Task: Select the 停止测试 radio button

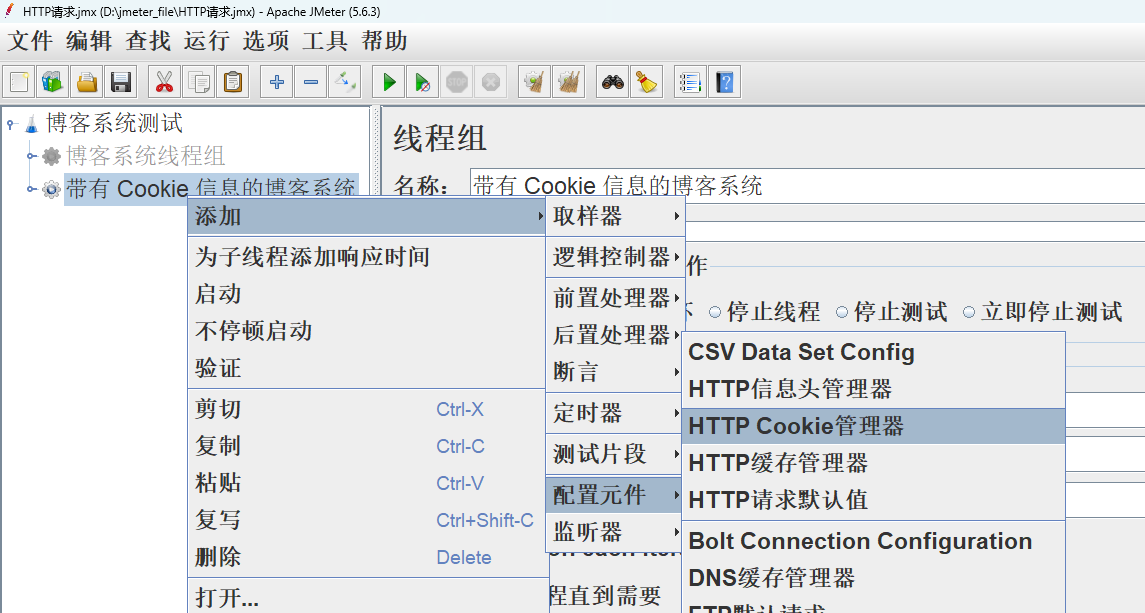Action: [842, 313]
